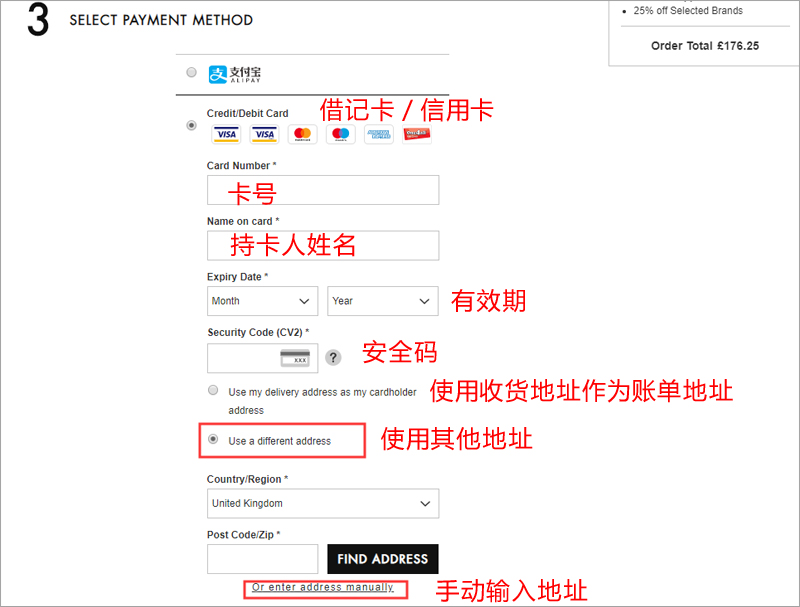
Task: Click Or enter address manually link
Action: [323, 587]
